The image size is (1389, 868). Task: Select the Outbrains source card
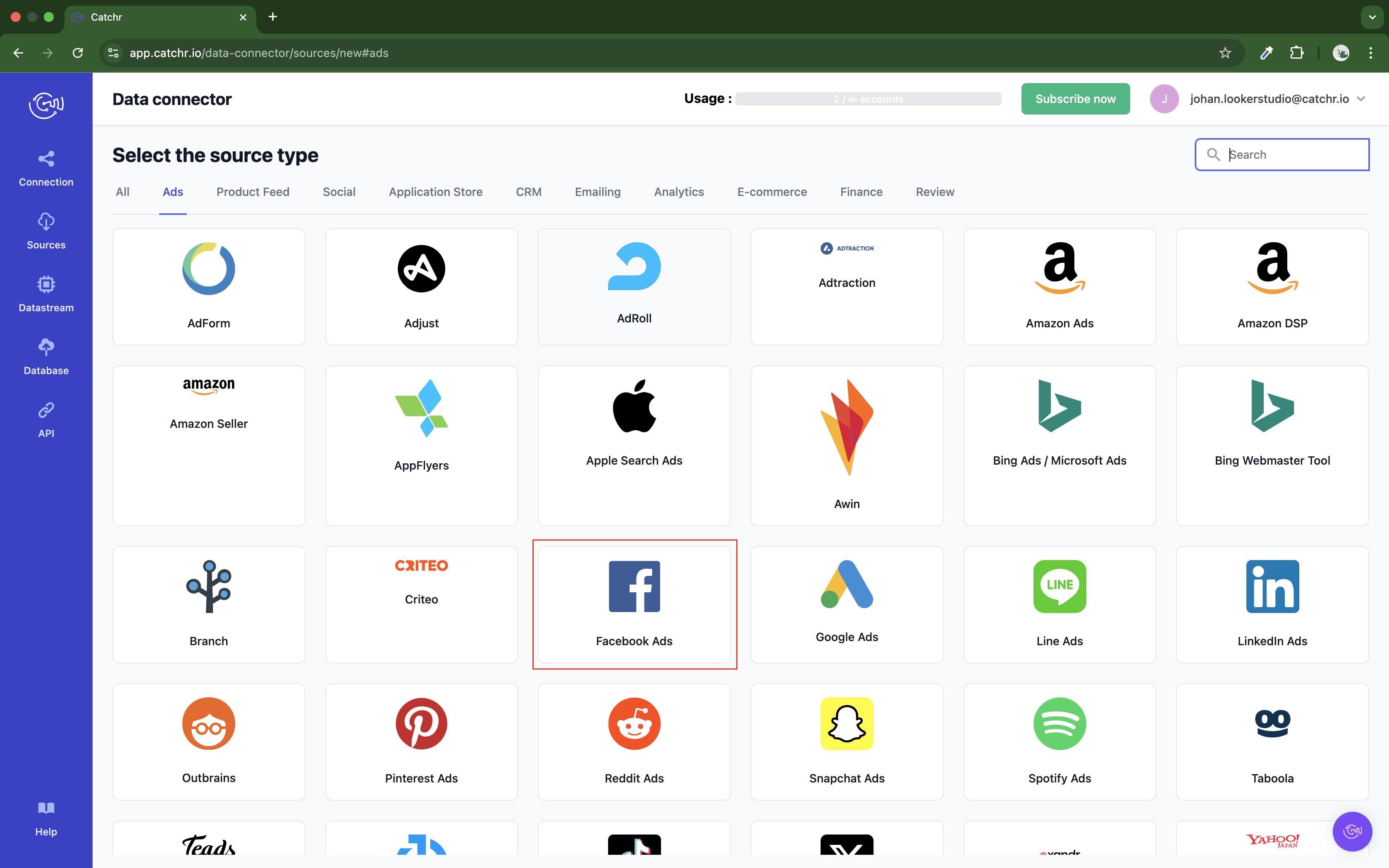(x=208, y=742)
